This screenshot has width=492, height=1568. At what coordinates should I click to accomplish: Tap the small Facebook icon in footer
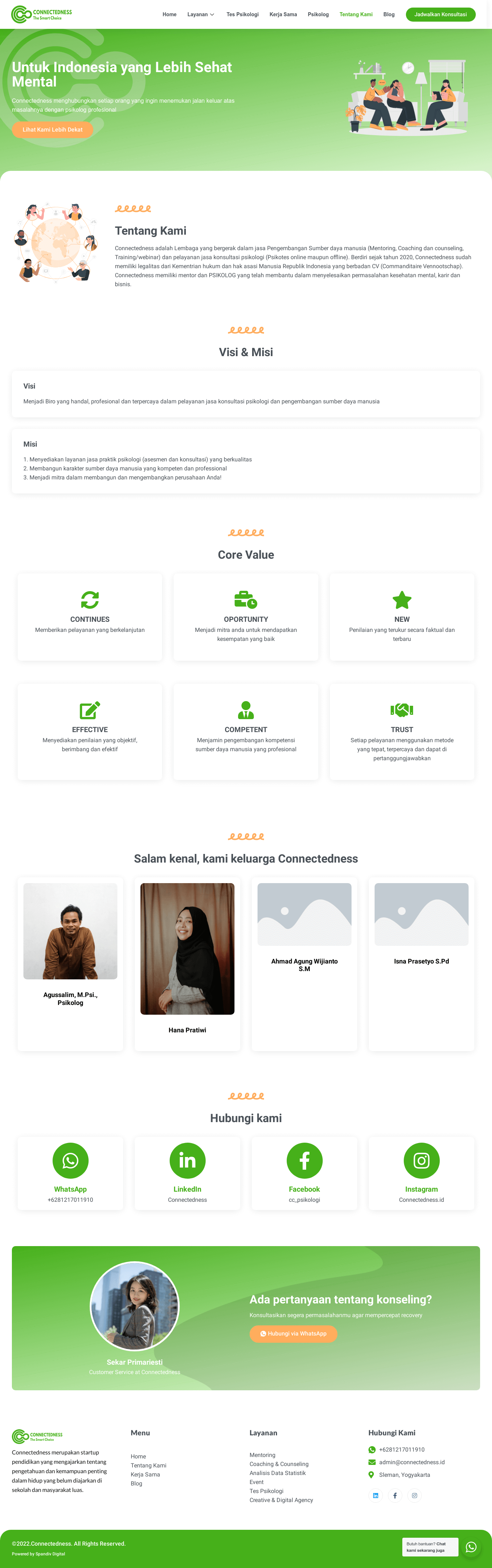click(395, 1496)
